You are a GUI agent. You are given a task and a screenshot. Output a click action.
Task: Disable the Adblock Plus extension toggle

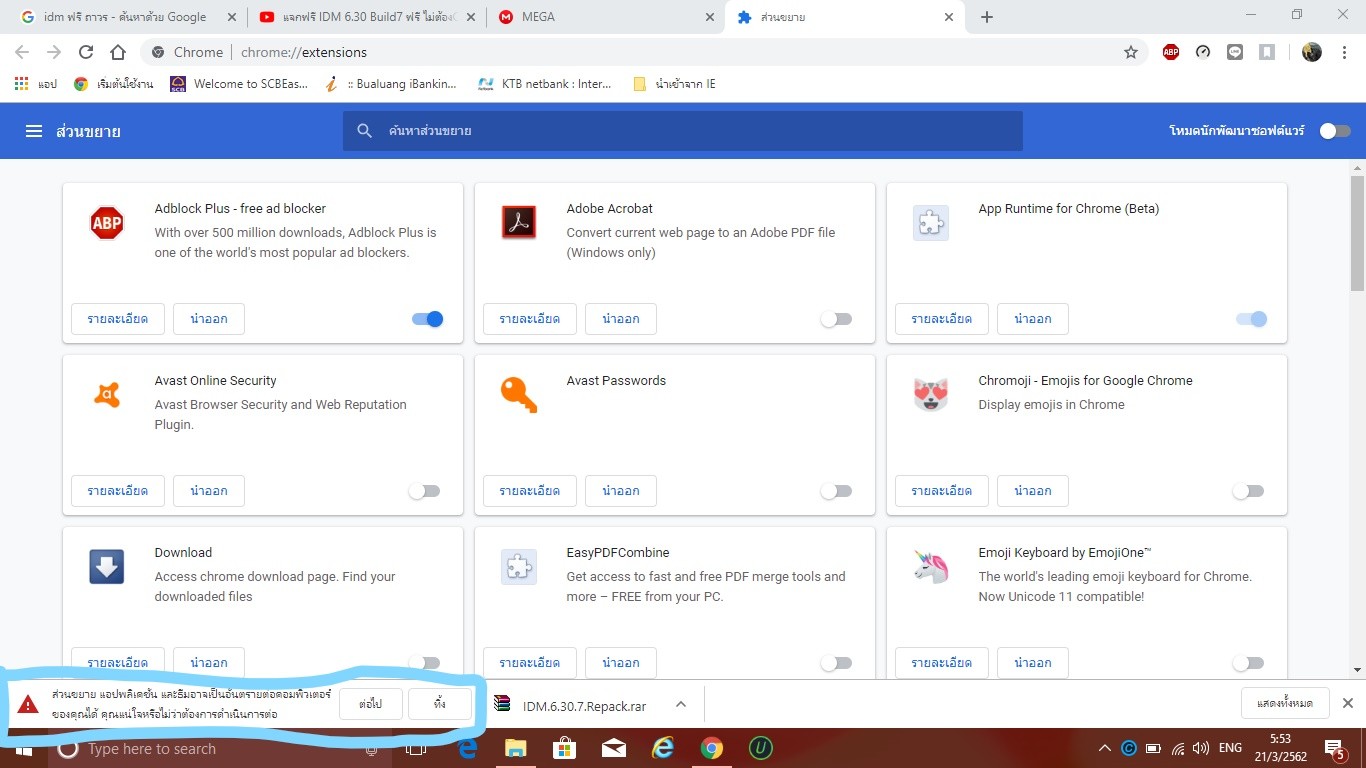tap(428, 319)
